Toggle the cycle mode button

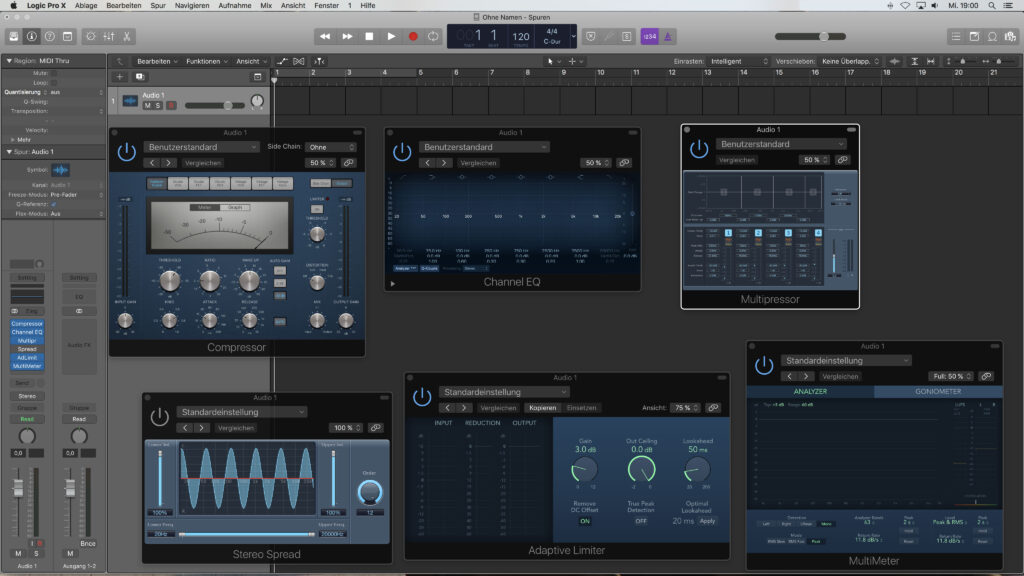click(433, 37)
